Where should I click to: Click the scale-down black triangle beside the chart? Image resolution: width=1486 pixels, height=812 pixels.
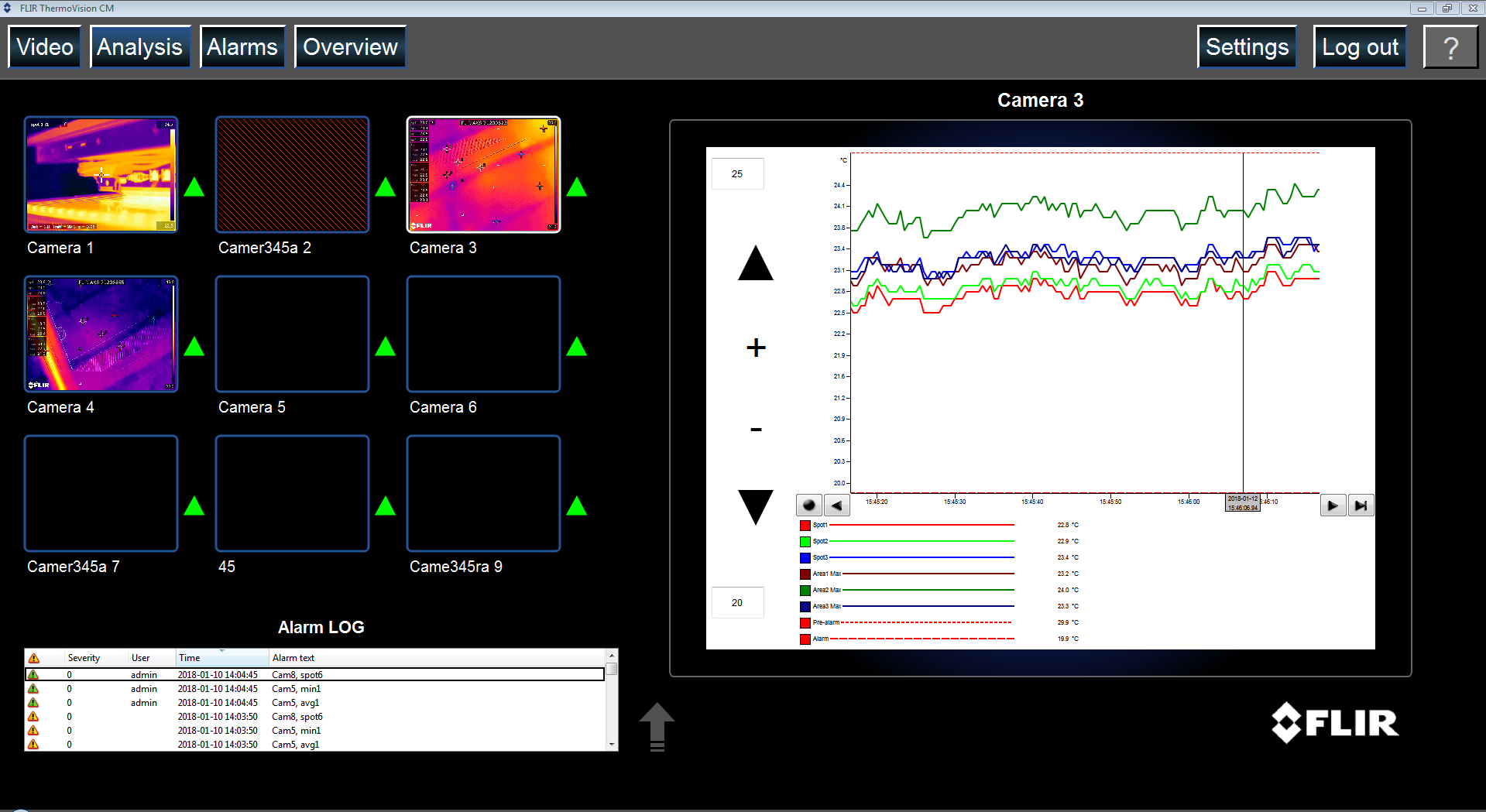755,506
